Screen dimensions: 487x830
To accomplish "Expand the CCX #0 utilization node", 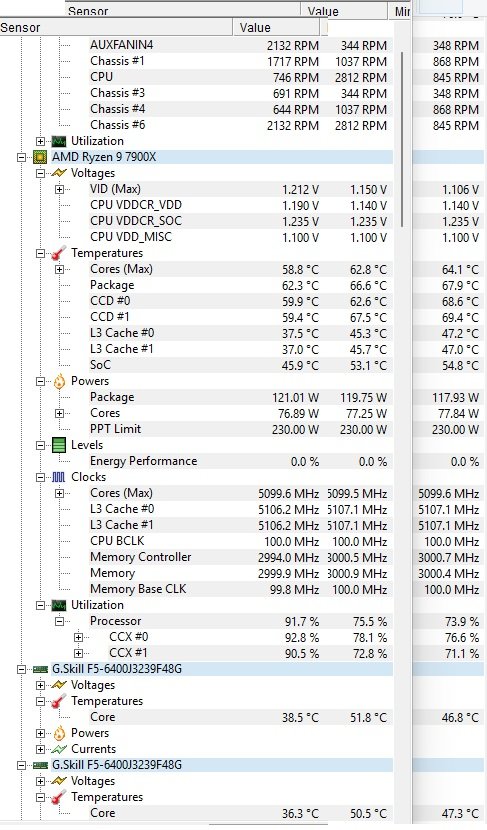I will (x=79, y=637).
